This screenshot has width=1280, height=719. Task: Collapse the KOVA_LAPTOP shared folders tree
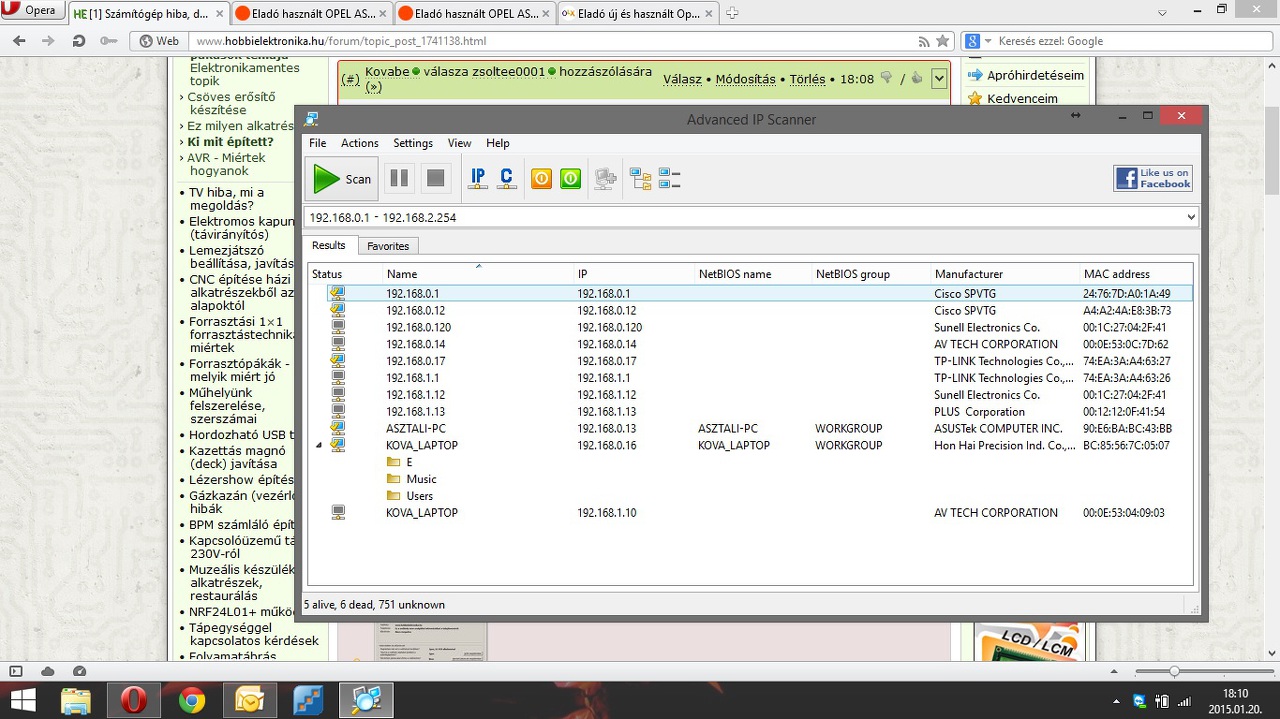pos(319,445)
